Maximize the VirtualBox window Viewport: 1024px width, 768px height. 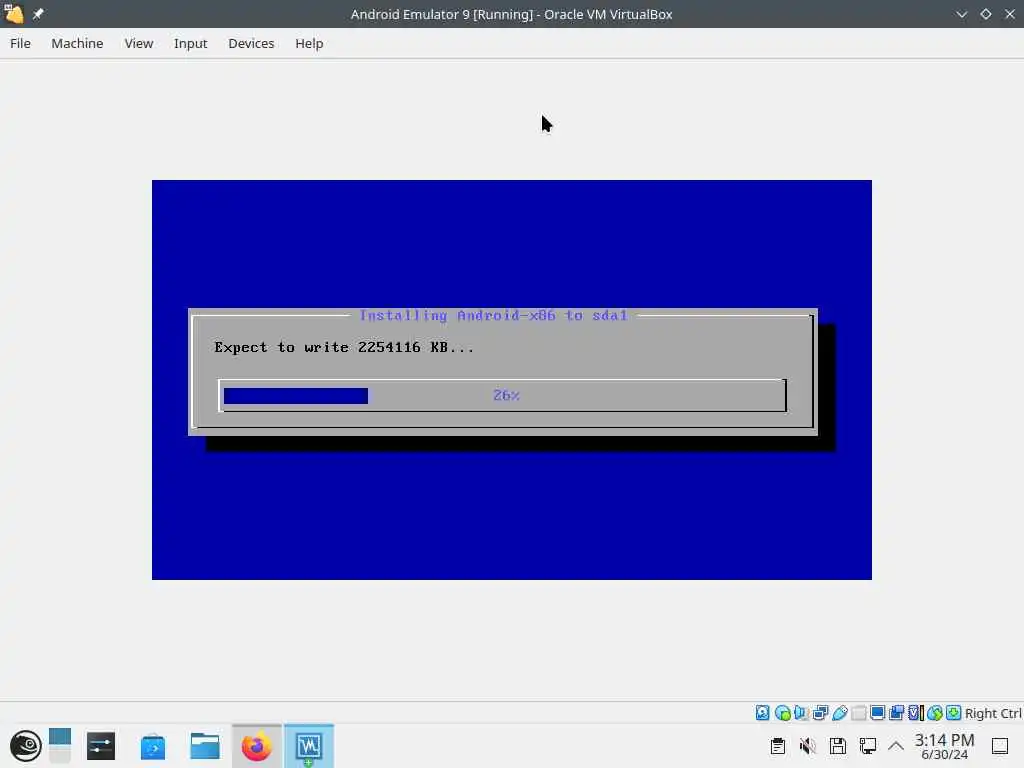coord(985,14)
